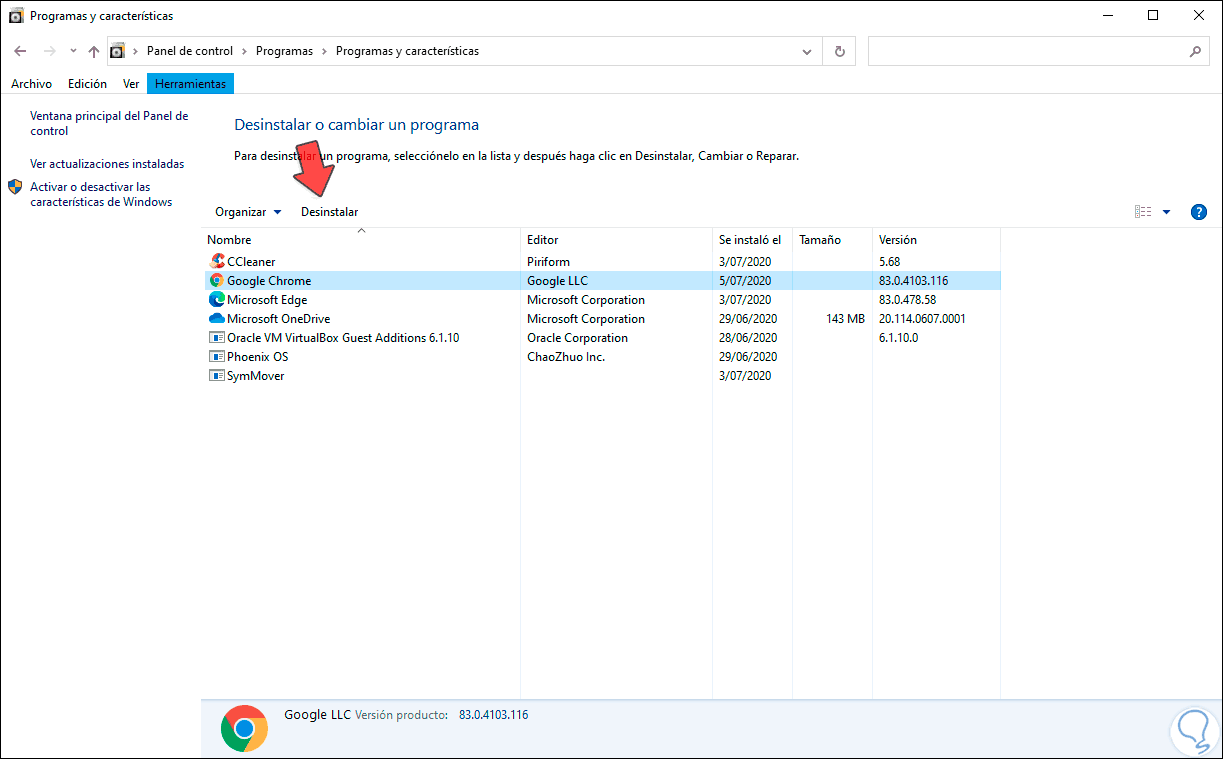The height and width of the screenshot is (759, 1223).
Task: Select the Microsoft OneDrive row name
Action: pos(278,319)
